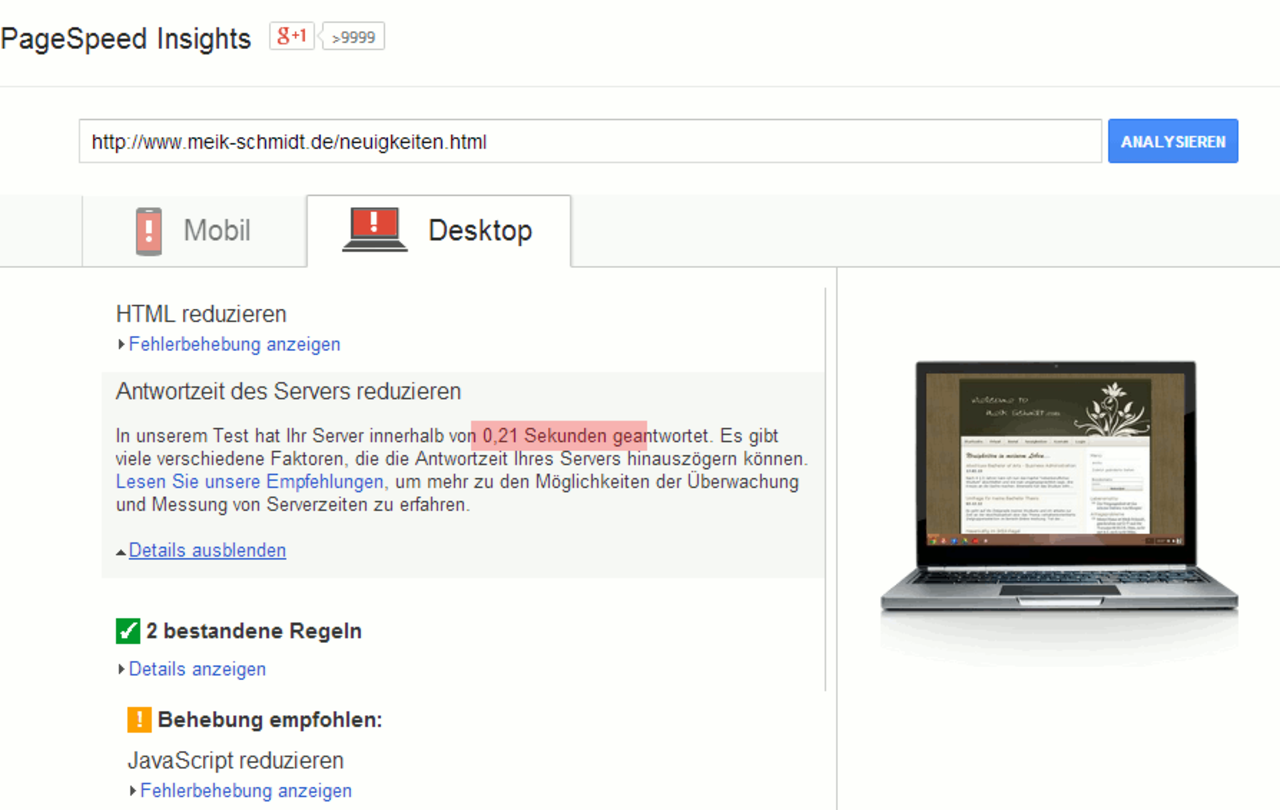Switch to the Mobil tab

click(x=194, y=231)
